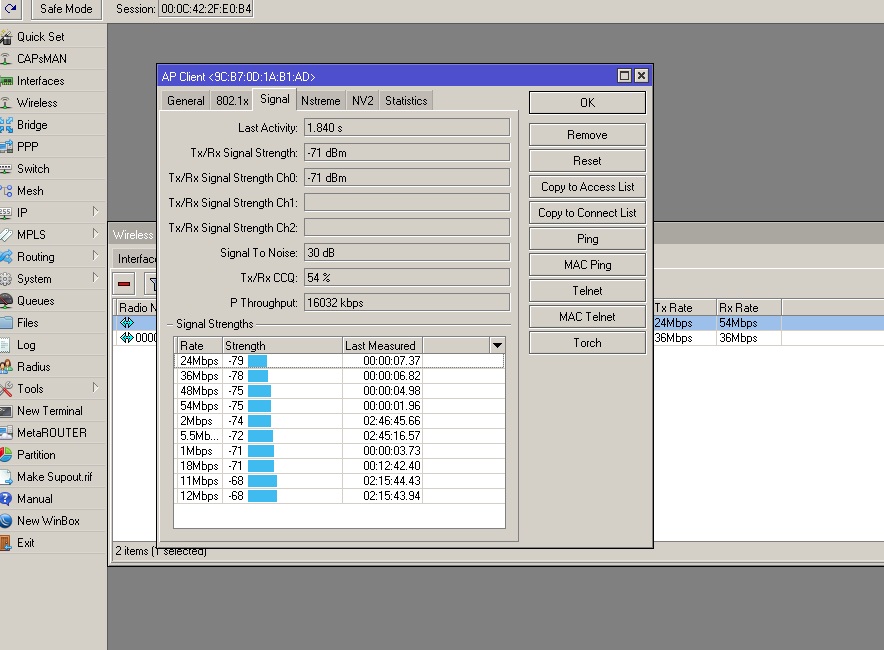The height and width of the screenshot is (650, 884).
Task: Switch to the NV2 tab
Action: 363,100
